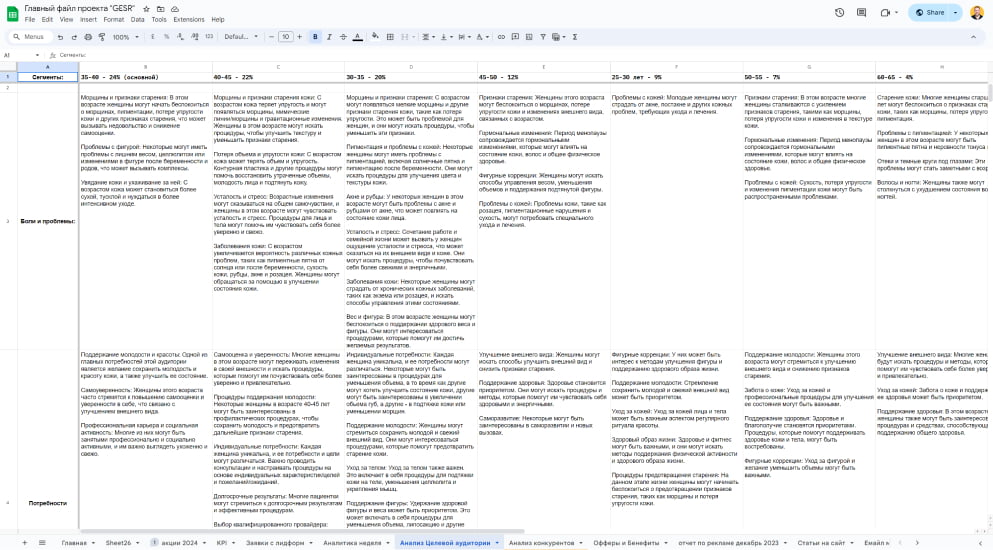Viewport: 993px width, 550px height.
Task: Open the Tools menu
Action: click(159, 20)
